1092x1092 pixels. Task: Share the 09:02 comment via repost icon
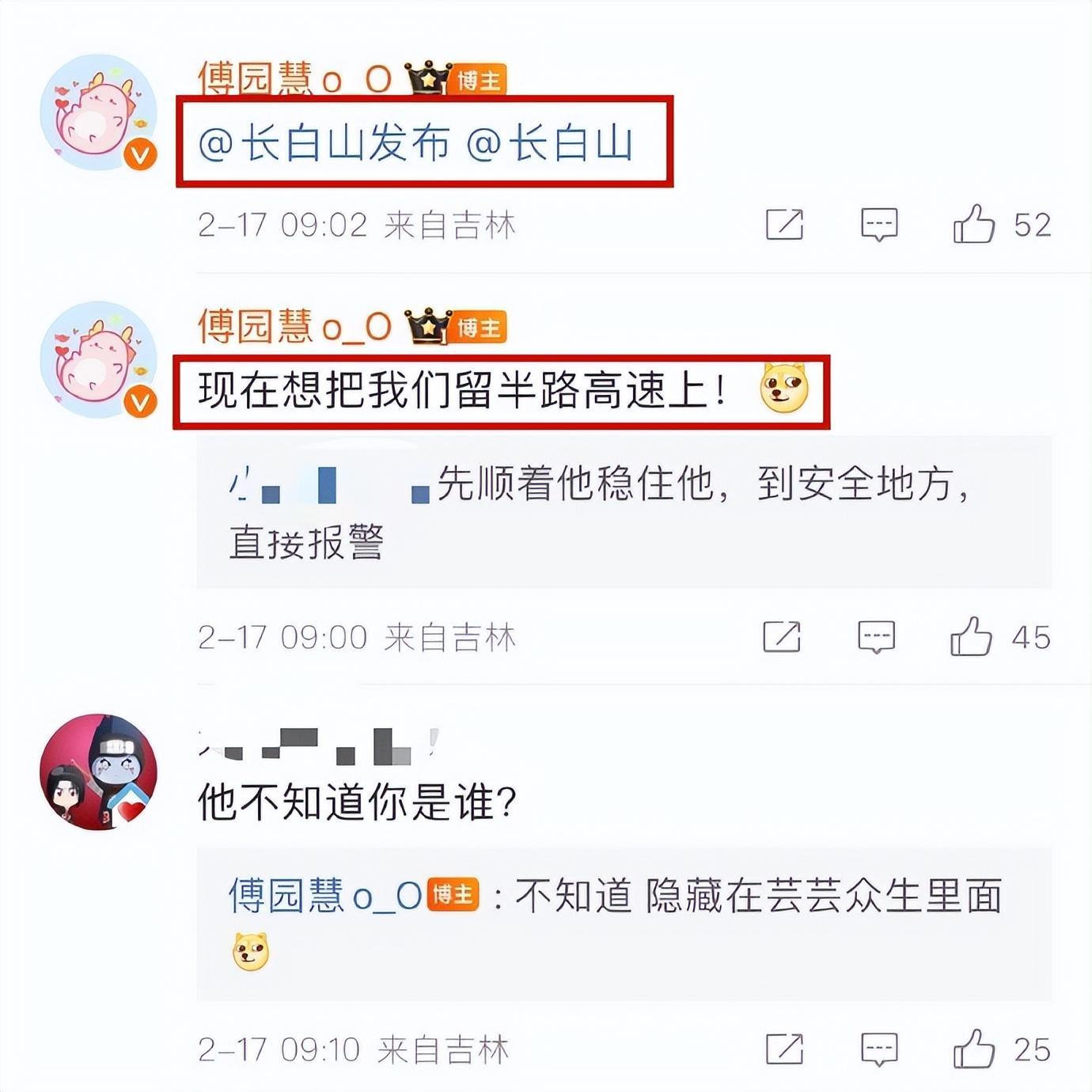coord(785,225)
